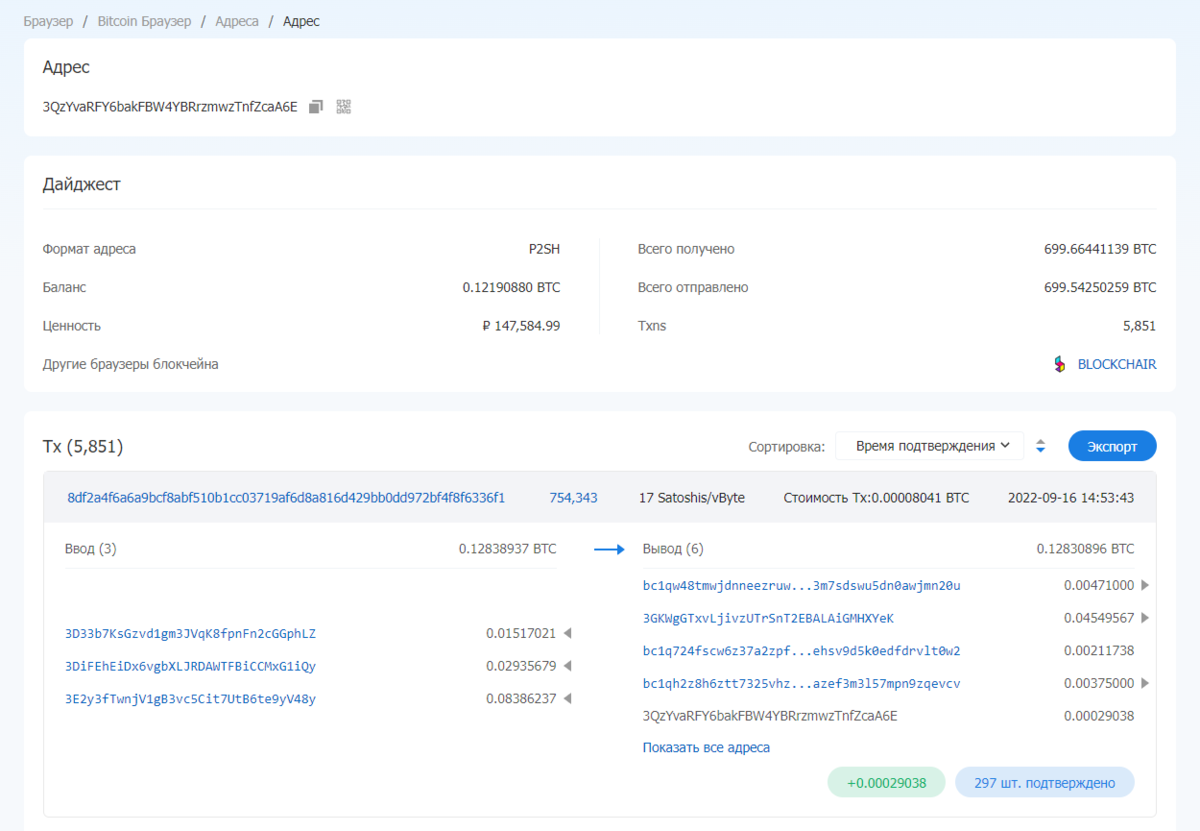Click arrow next to input 0.08386237

pos(567,699)
